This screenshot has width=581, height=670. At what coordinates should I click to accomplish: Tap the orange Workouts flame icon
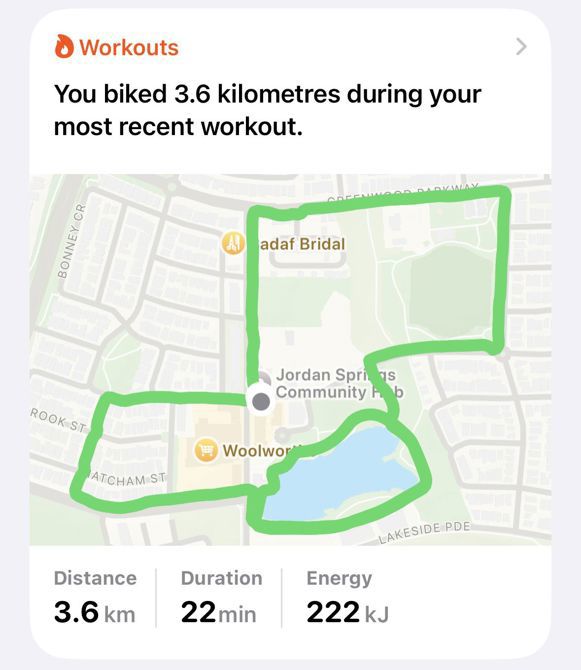coord(65,46)
